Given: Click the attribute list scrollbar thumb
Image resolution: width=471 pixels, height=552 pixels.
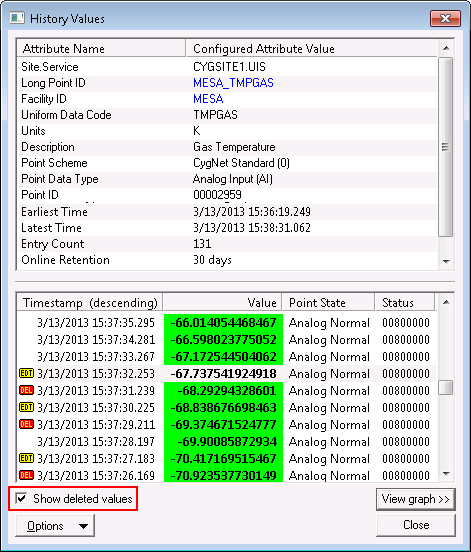Looking at the screenshot, I should tap(446, 147).
